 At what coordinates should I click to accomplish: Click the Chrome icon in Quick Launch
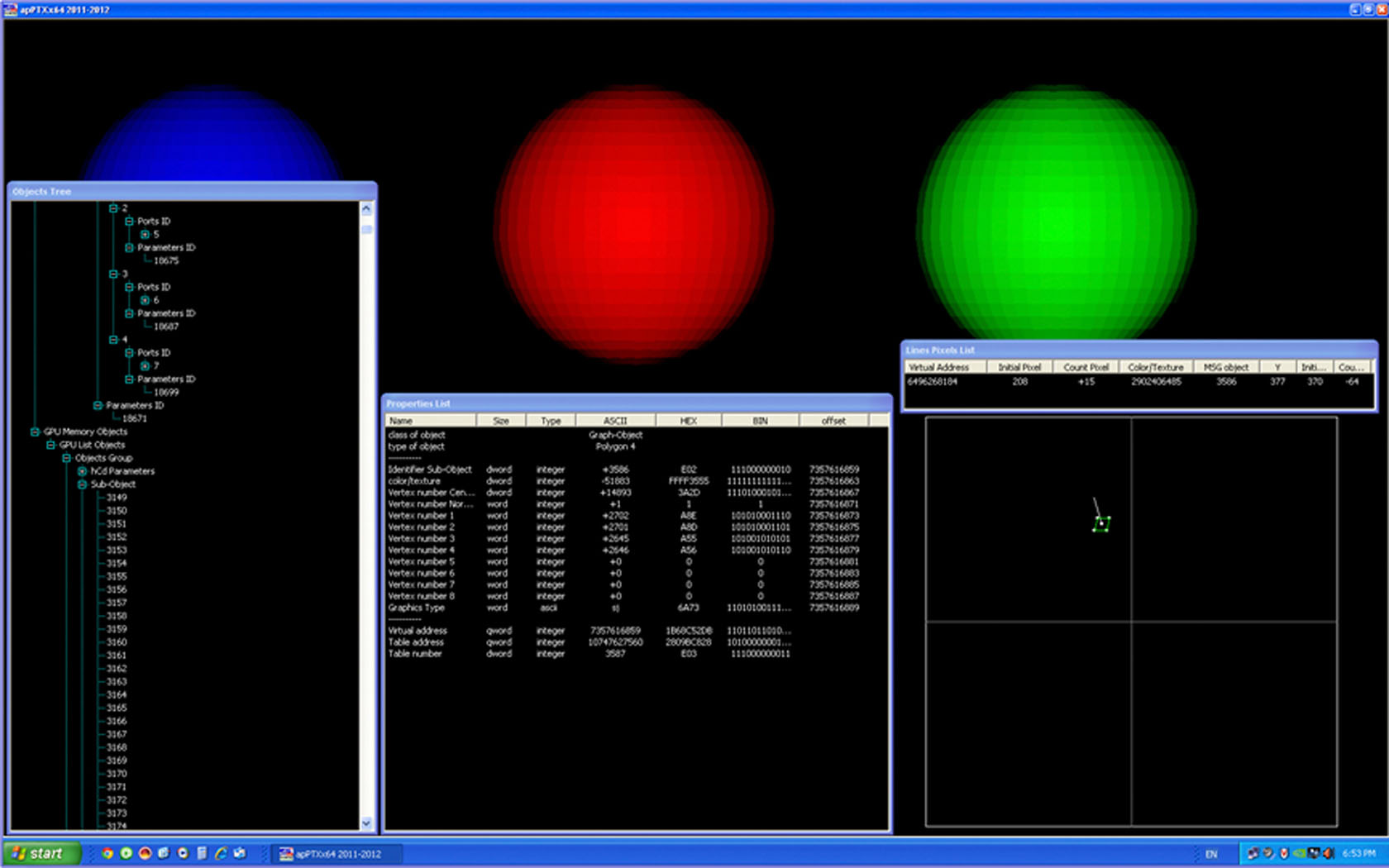(107, 853)
